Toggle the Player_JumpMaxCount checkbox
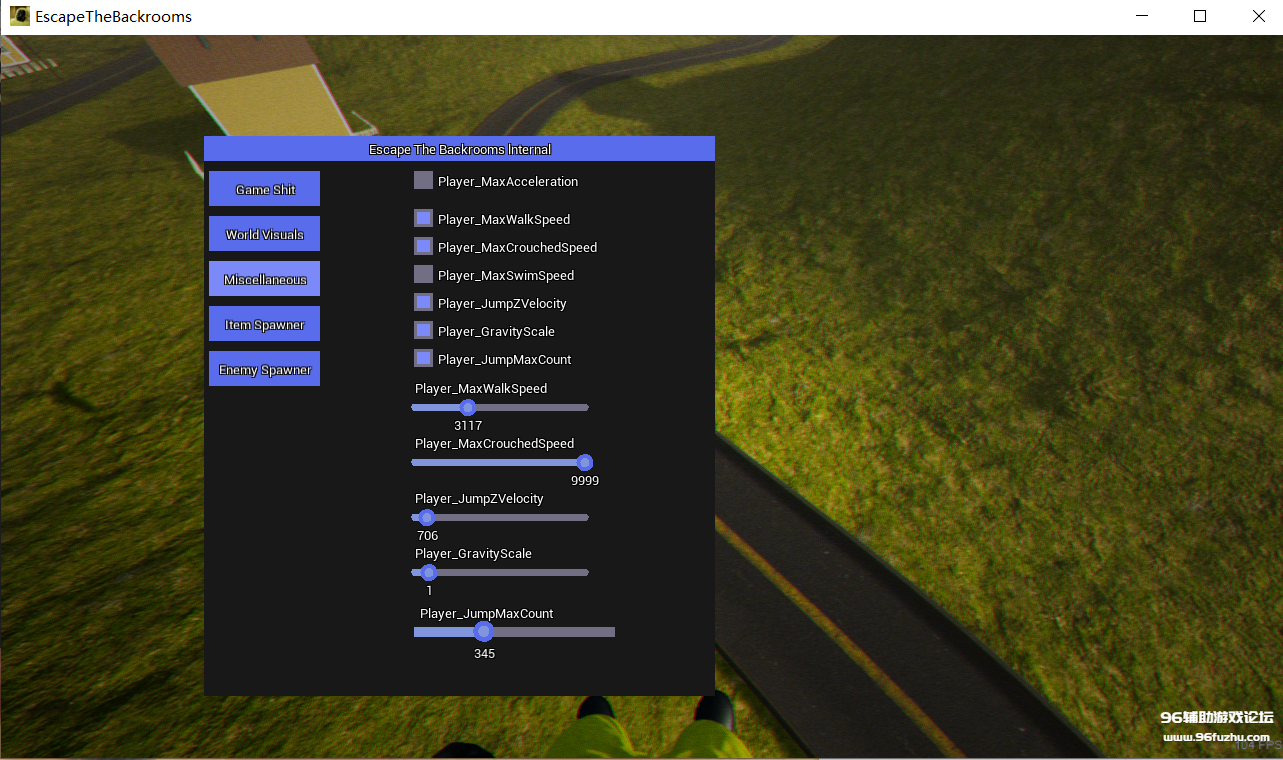This screenshot has width=1283, height=760. [x=423, y=358]
